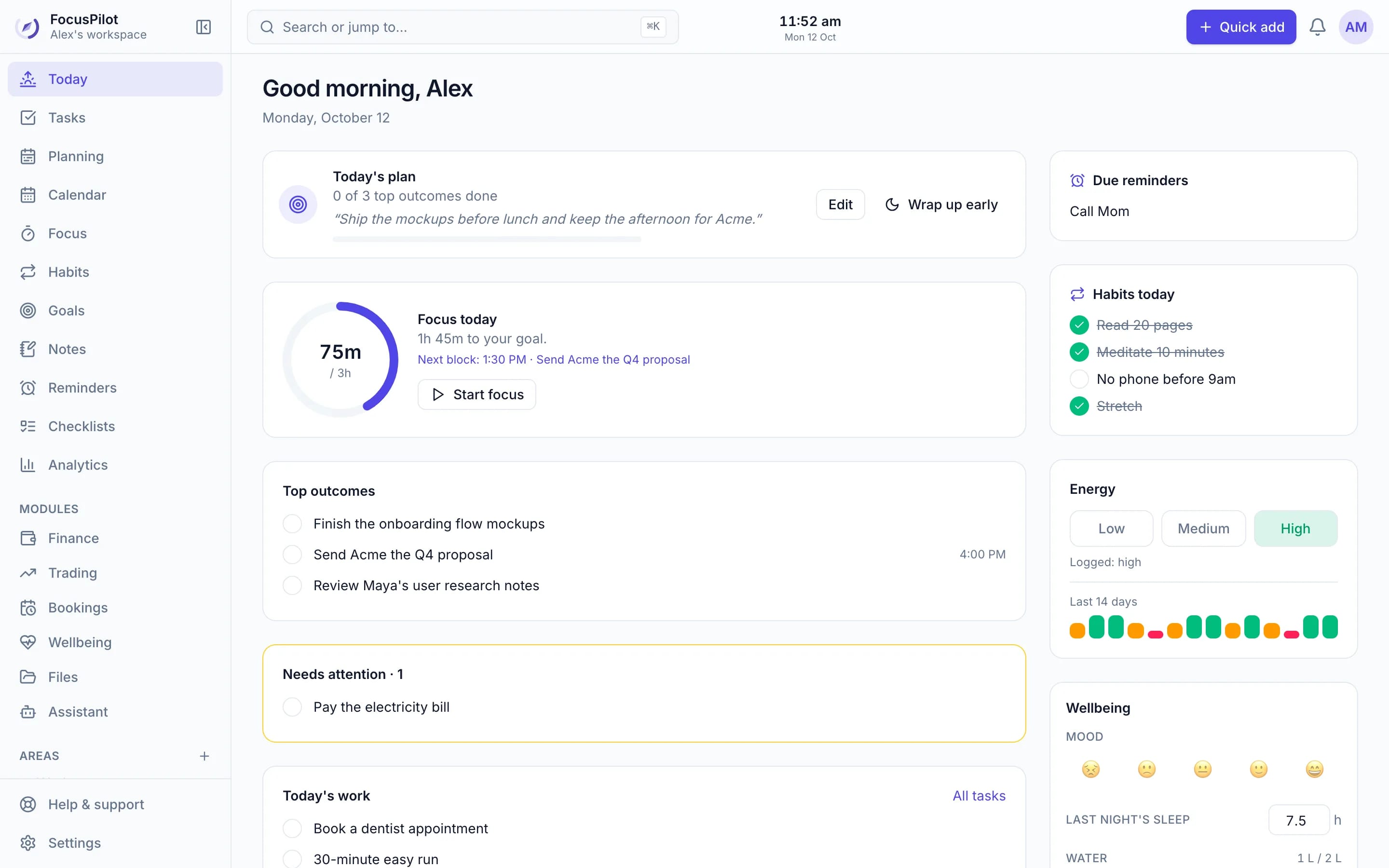Select the saddest mood emoji

1090,769
